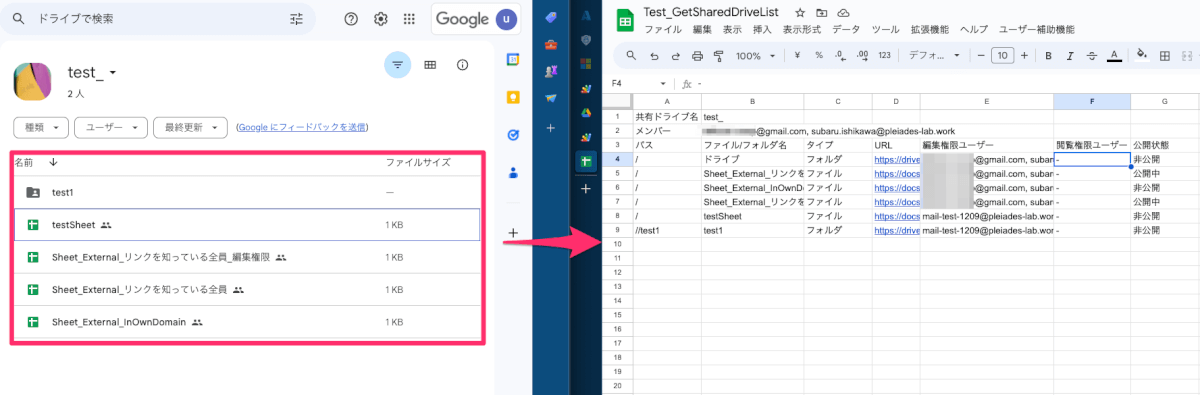Switch Drive to grid layout view
1200x395 pixels.
click(430, 65)
